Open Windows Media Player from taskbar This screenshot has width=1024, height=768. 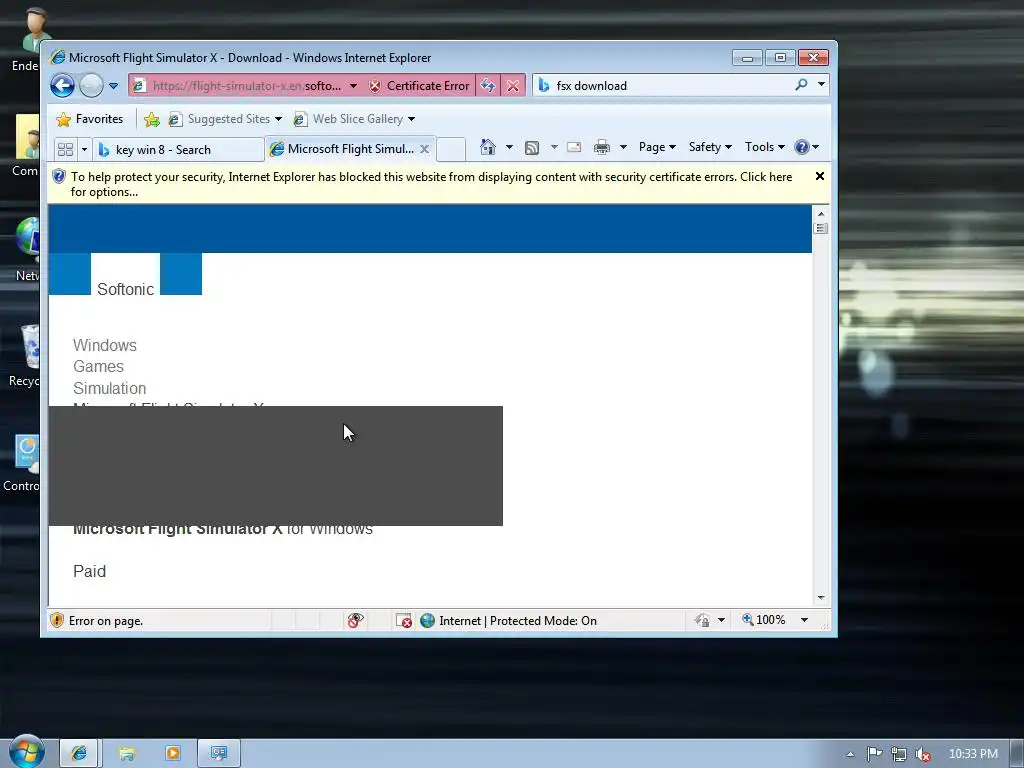173,754
